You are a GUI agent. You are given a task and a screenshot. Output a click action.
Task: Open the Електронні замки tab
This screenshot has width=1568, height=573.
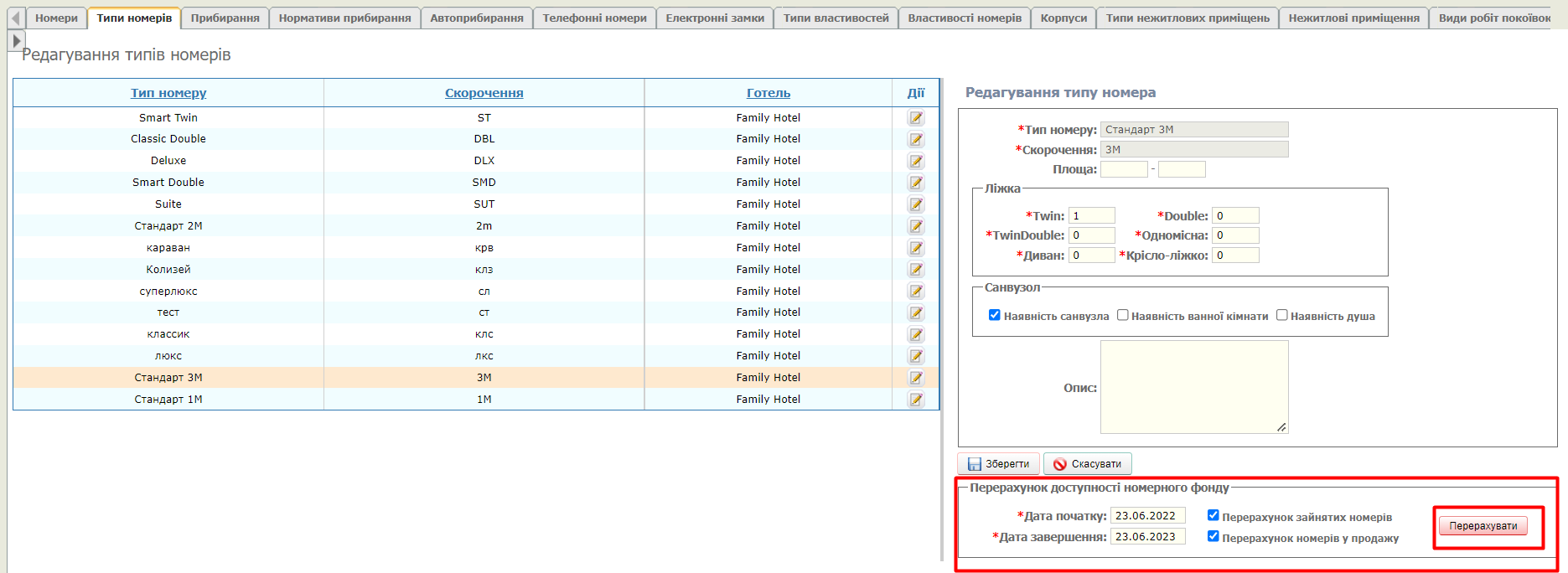(x=714, y=18)
